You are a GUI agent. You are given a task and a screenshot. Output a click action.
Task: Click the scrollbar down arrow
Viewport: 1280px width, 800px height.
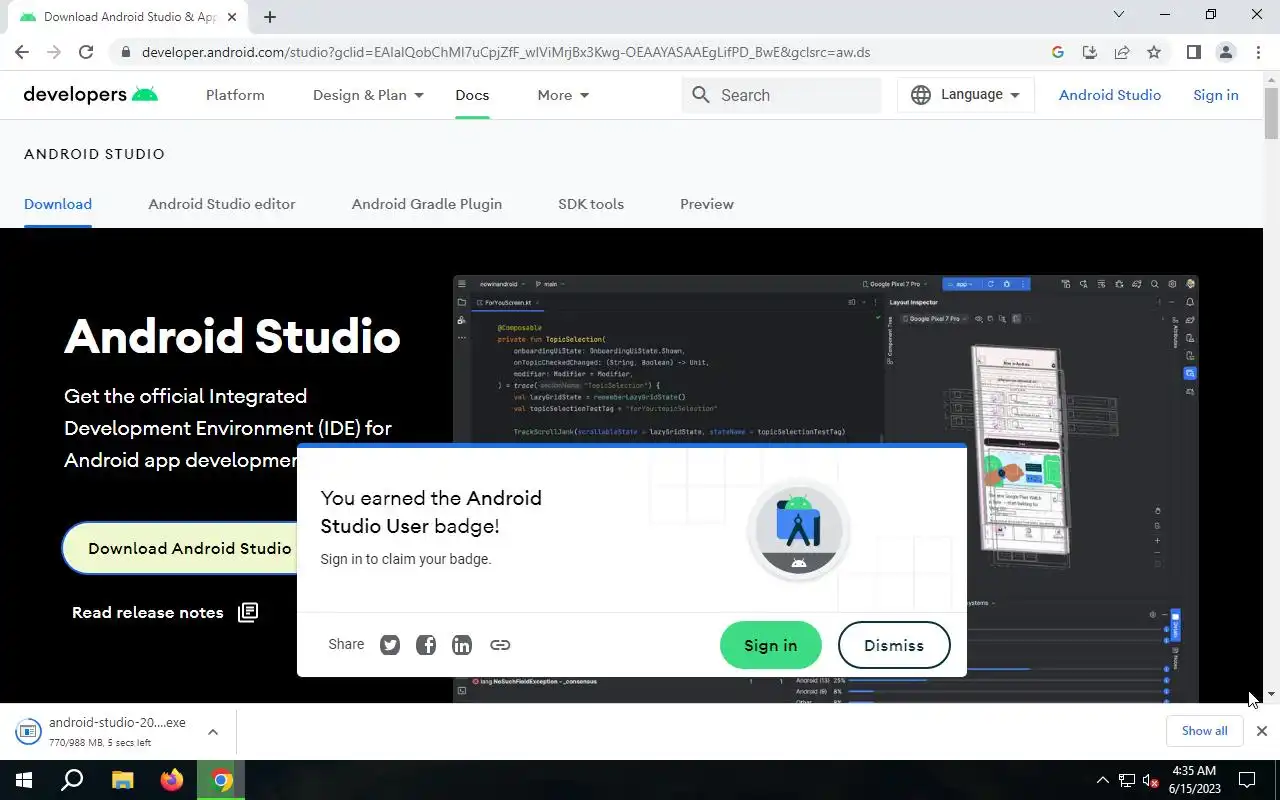(1271, 694)
